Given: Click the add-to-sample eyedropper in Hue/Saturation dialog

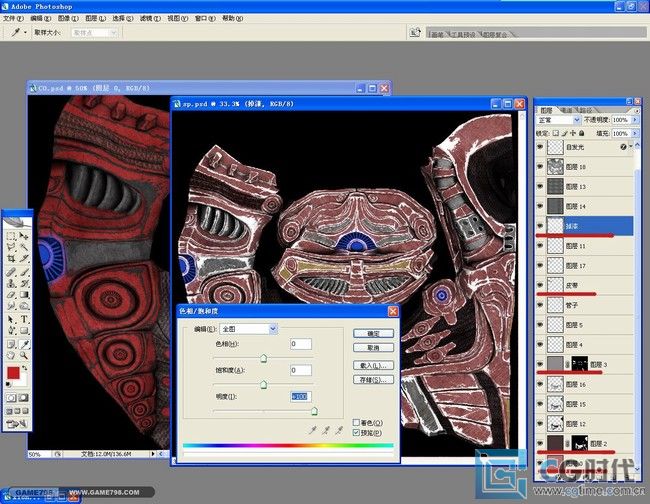Looking at the screenshot, I should coord(326,430).
